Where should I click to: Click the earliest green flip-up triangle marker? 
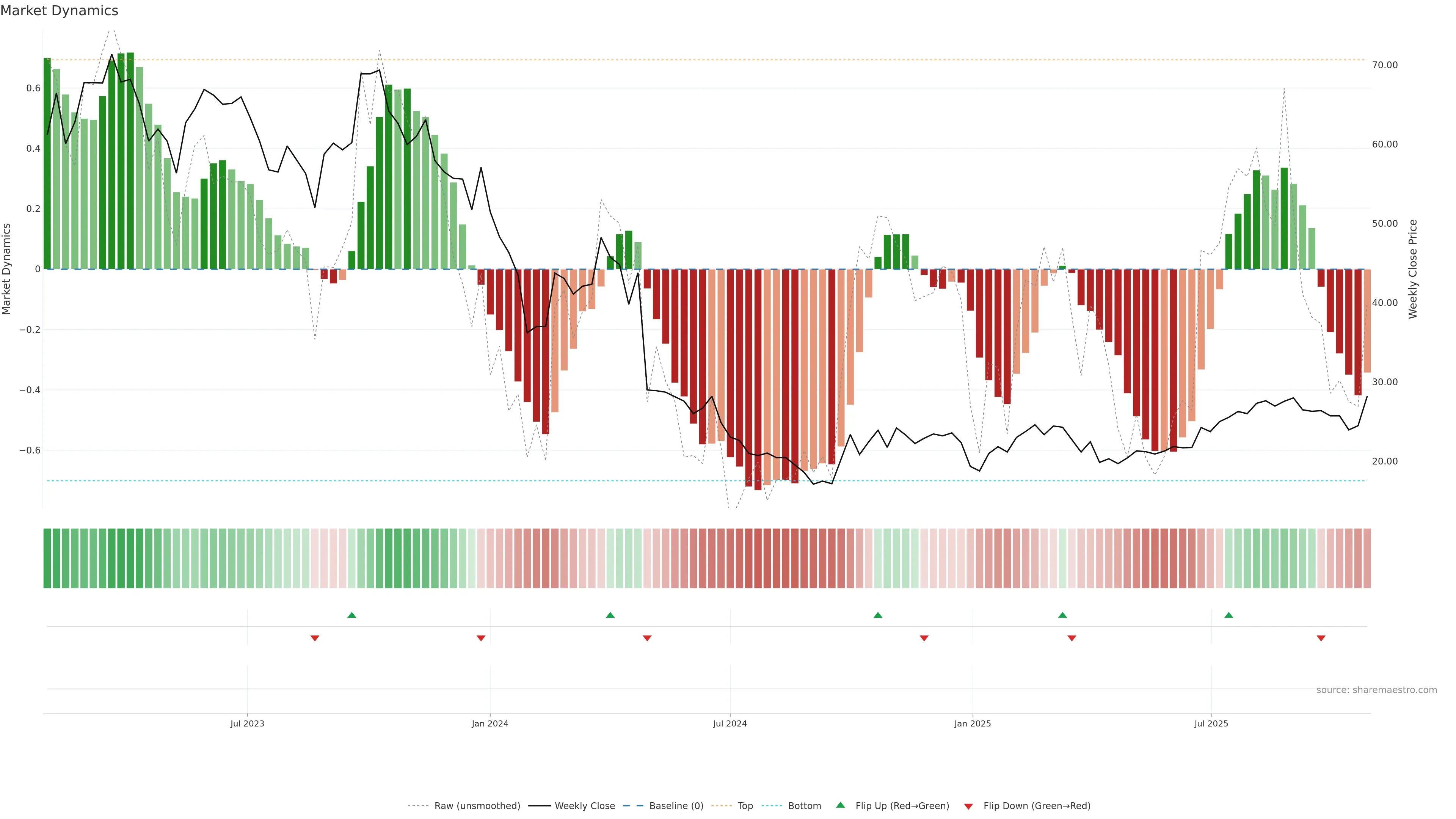[x=351, y=615]
